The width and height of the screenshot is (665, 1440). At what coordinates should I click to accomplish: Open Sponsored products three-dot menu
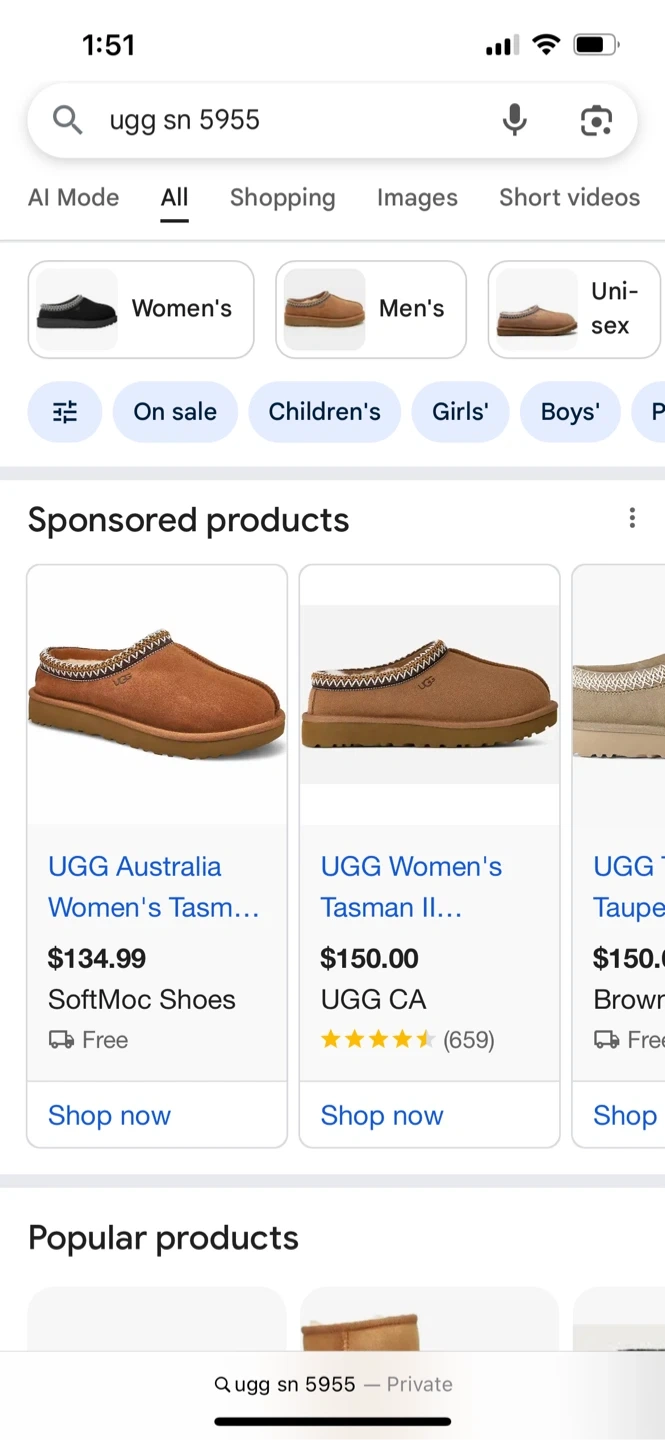coord(632,518)
